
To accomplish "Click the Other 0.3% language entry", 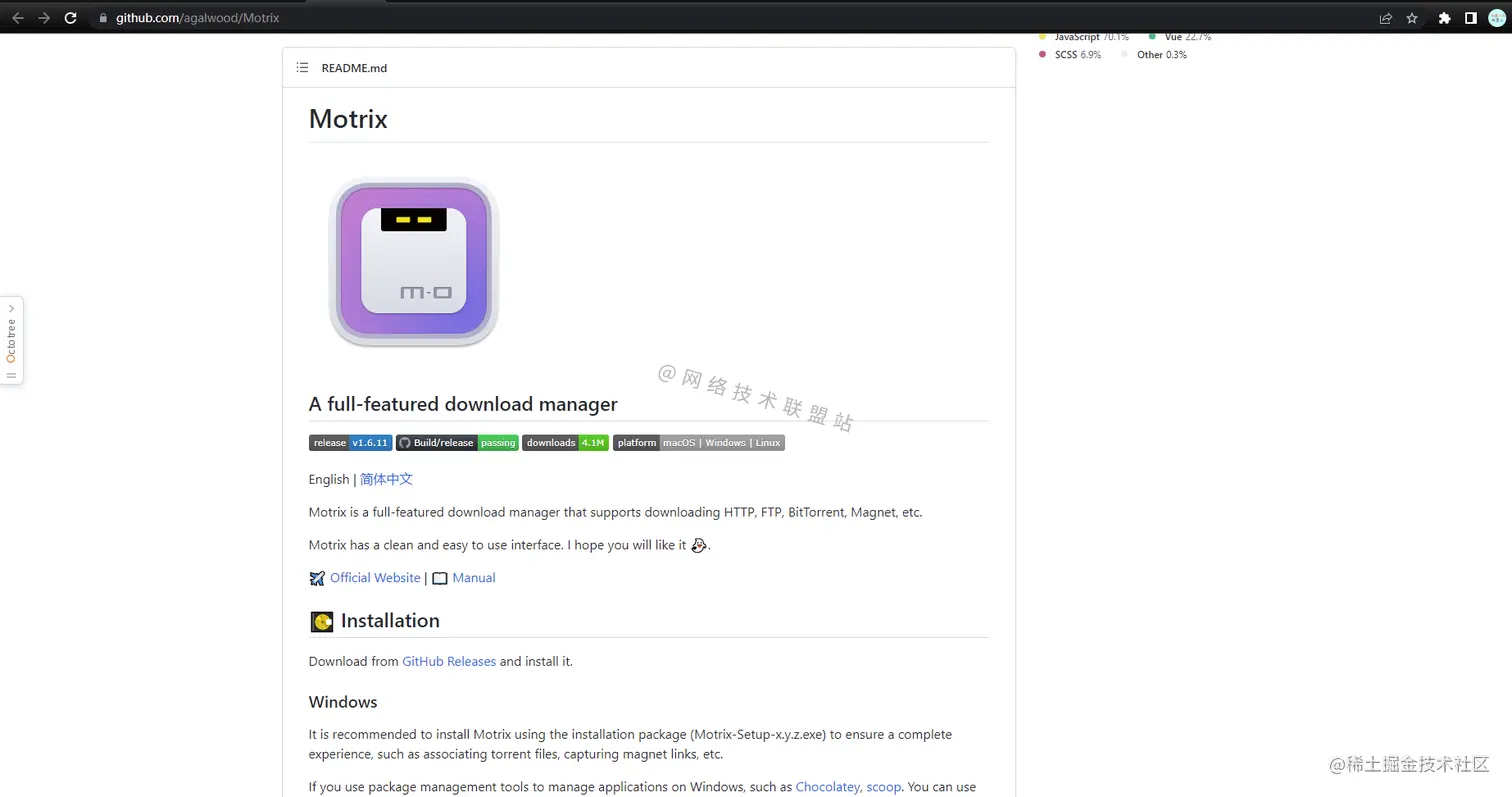I will click(1154, 55).
